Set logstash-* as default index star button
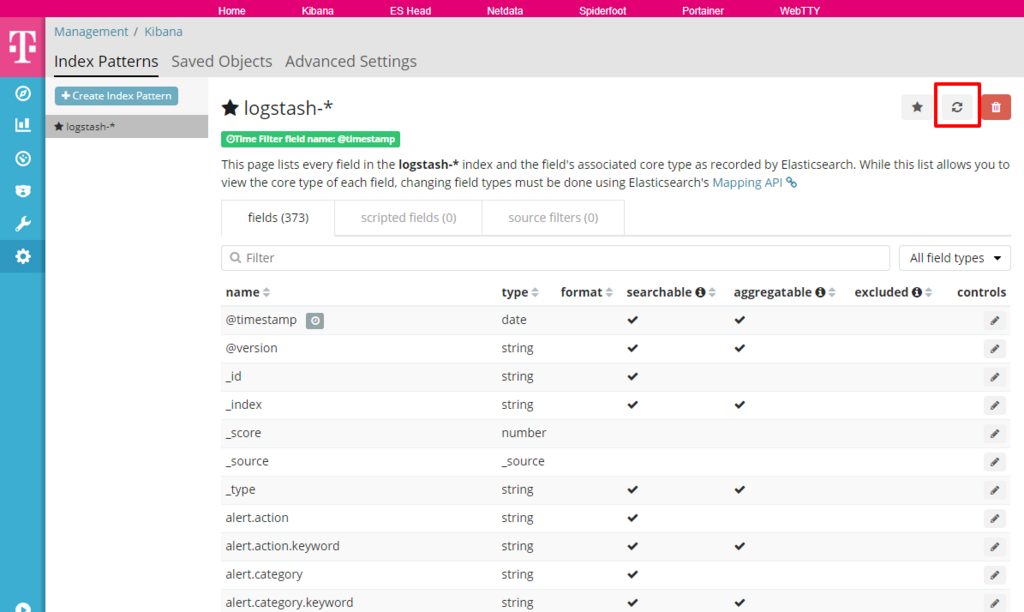Image resolution: width=1024 pixels, height=612 pixels. click(917, 107)
